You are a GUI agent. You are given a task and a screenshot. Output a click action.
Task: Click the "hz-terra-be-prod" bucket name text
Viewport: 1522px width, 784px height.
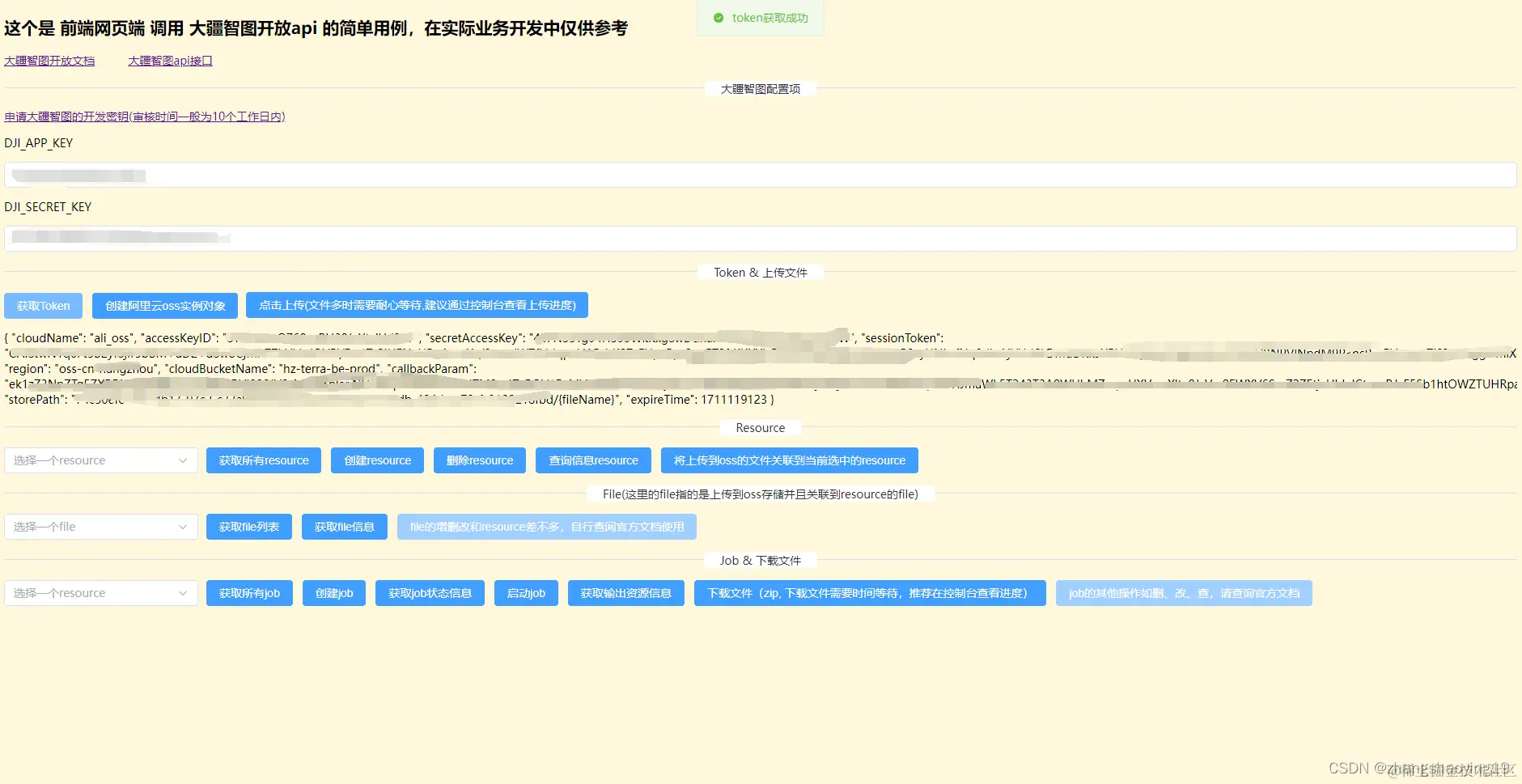[x=329, y=369]
